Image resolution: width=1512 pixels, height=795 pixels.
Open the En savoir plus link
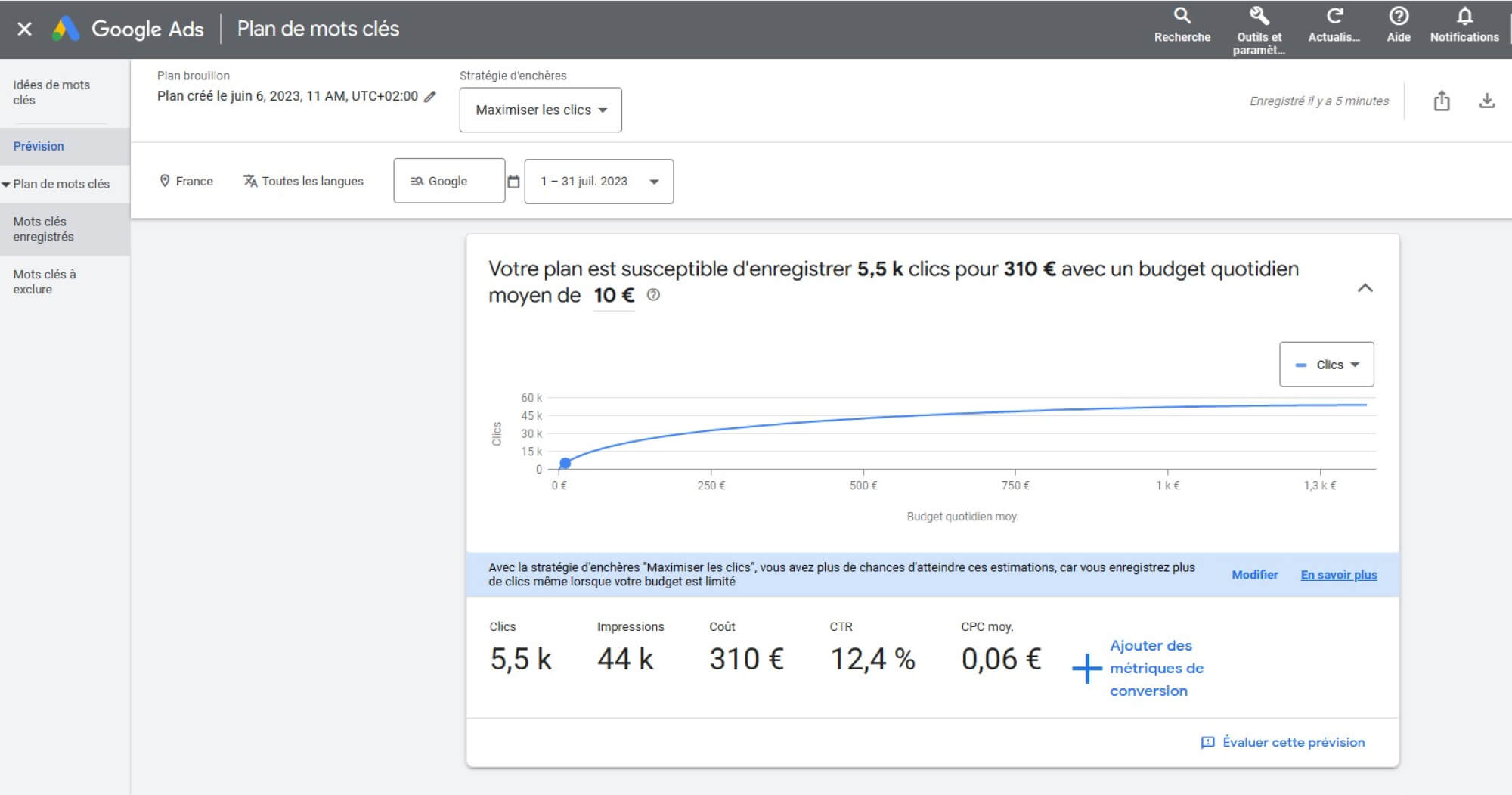point(1338,575)
